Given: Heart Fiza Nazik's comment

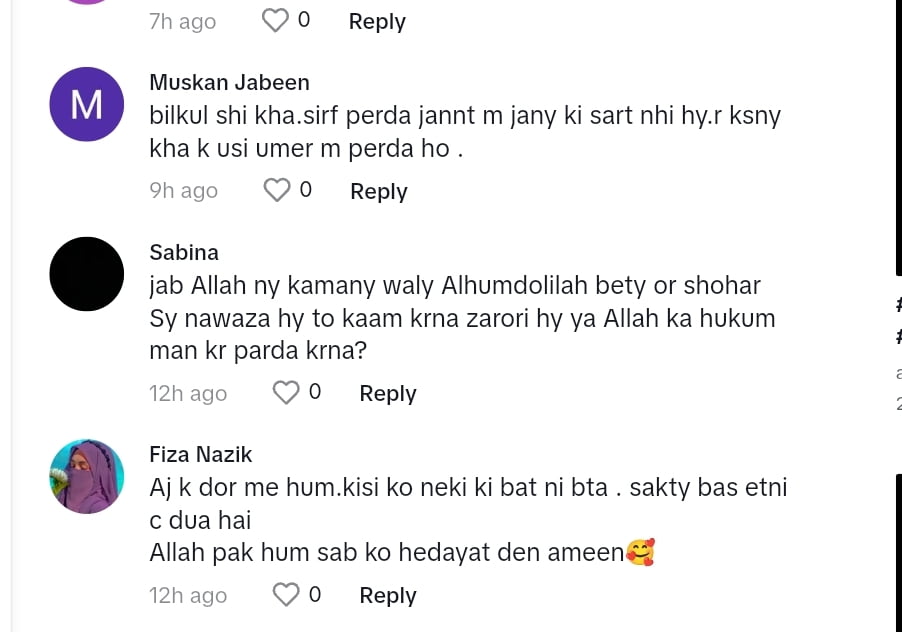Looking at the screenshot, I should click(286, 595).
